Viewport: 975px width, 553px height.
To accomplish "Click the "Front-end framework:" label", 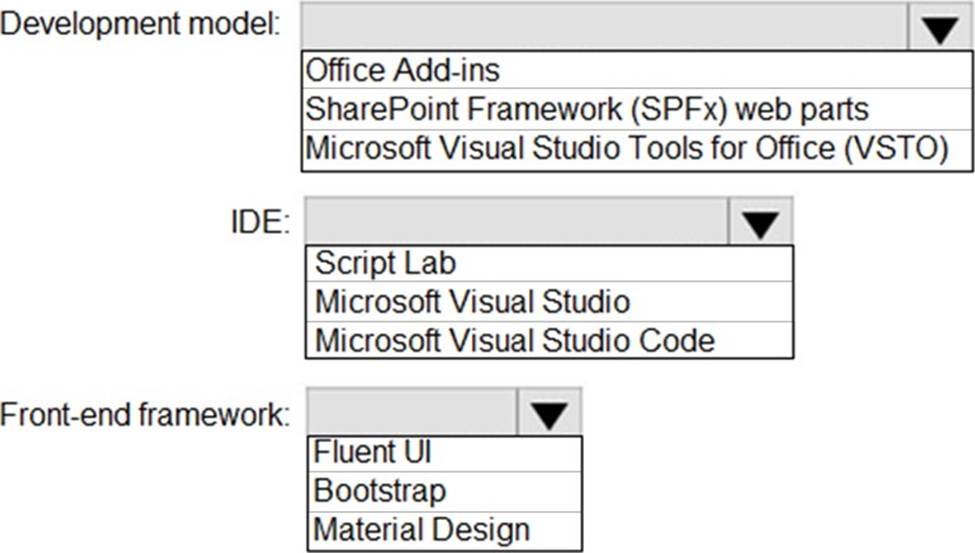I will [145, 414].
